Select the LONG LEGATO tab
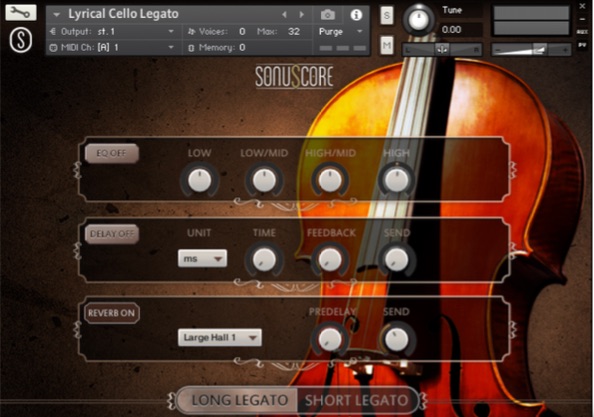 pyautogui.click(x=238, y=400)
